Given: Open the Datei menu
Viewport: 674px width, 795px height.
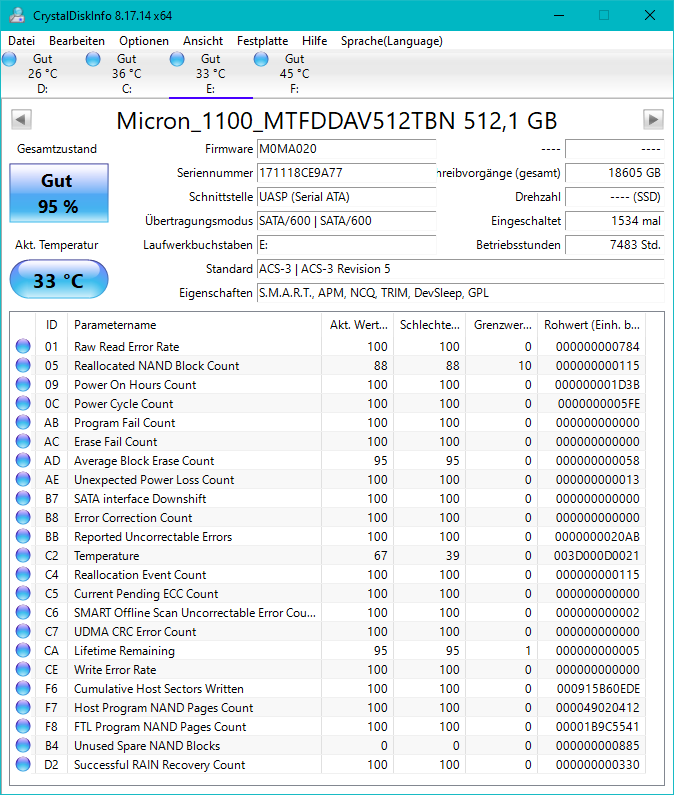Looking at the screenshot, I should pos(21,41).
